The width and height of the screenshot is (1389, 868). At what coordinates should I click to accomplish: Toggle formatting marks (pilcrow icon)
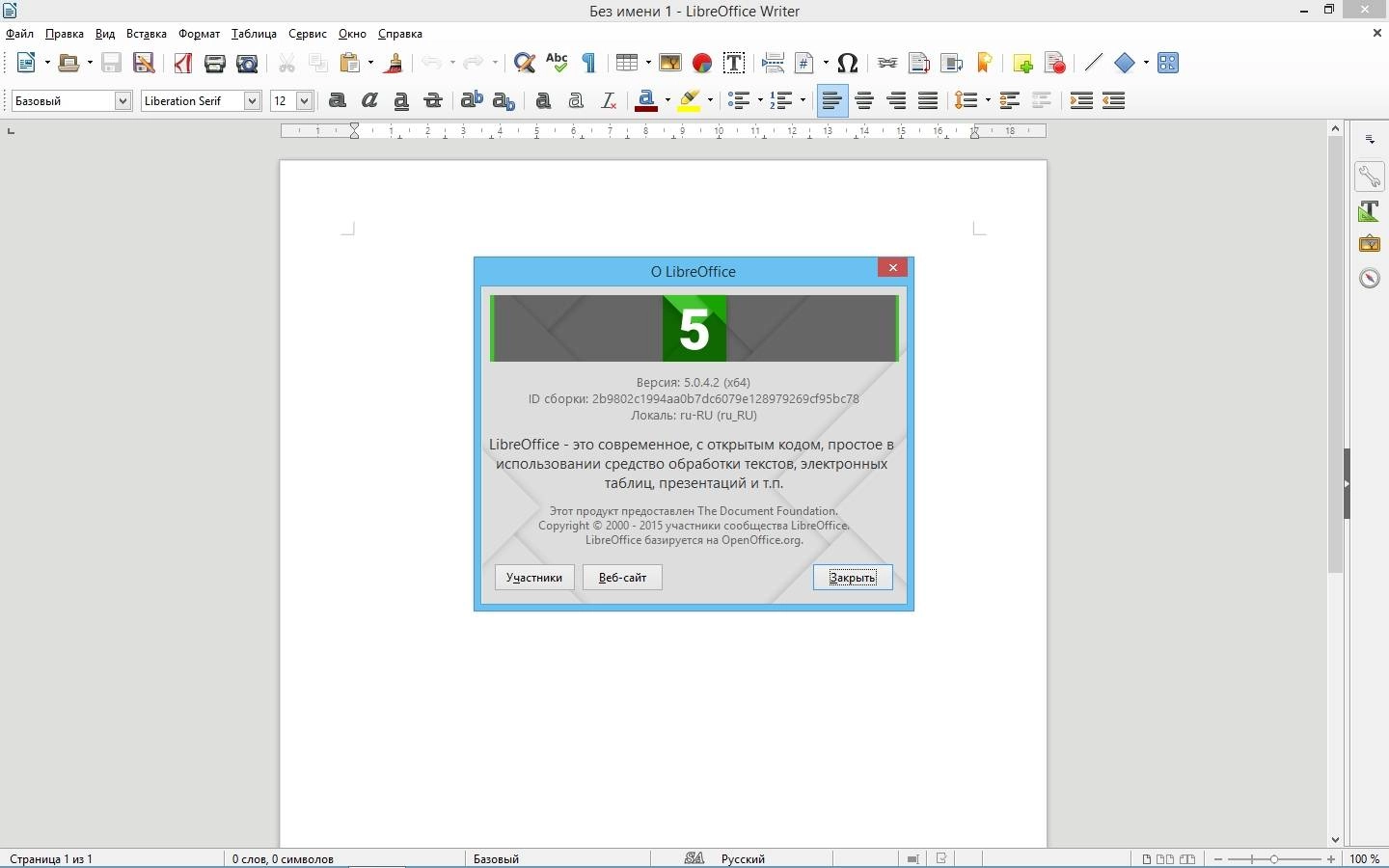pos(589,64)
